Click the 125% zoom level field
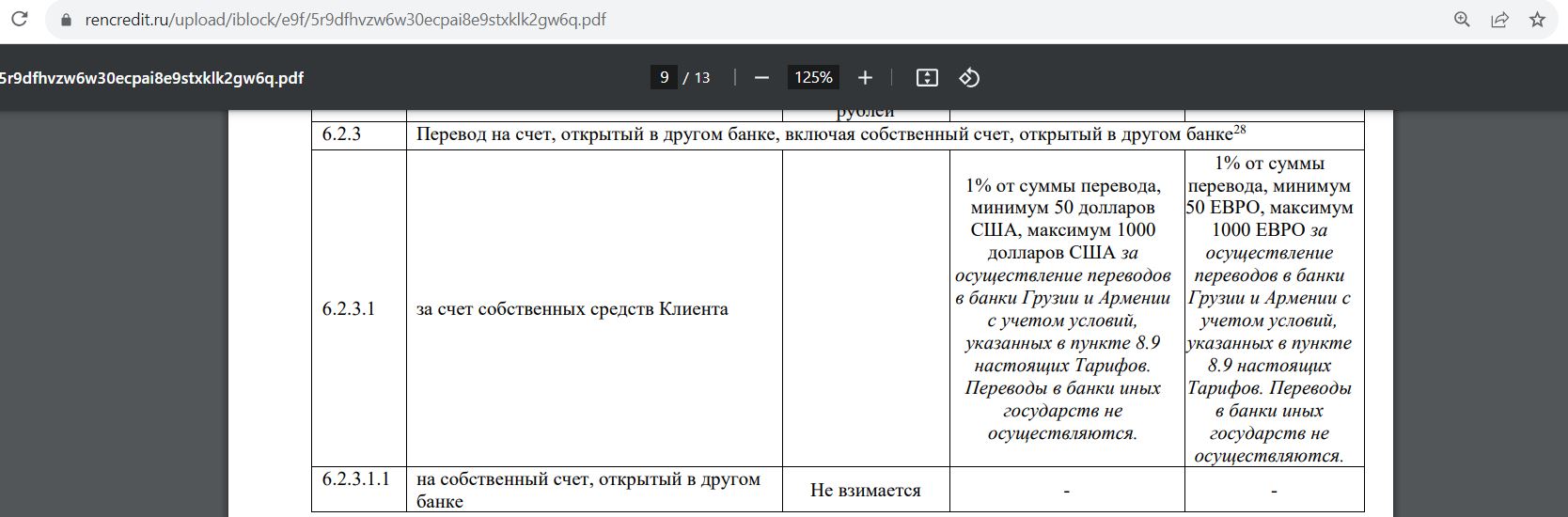This screenshot has height=517, width=1568. [x=813, y=77]
